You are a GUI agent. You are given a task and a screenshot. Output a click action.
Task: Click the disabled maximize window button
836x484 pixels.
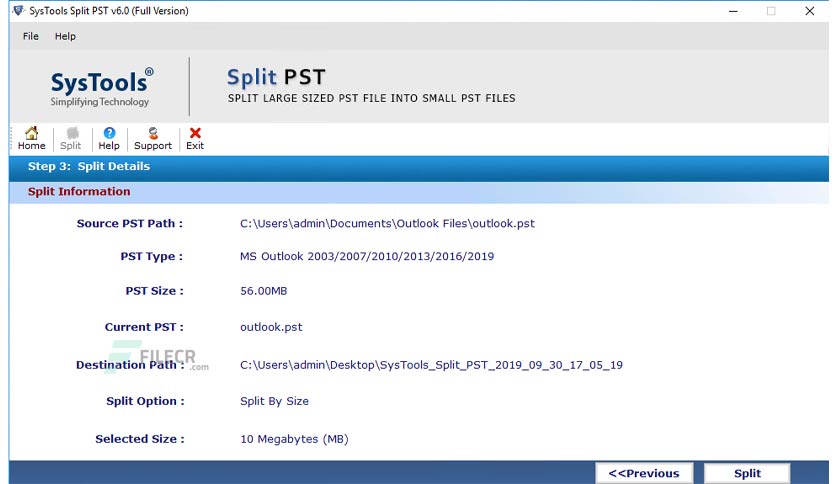(771, 11)
